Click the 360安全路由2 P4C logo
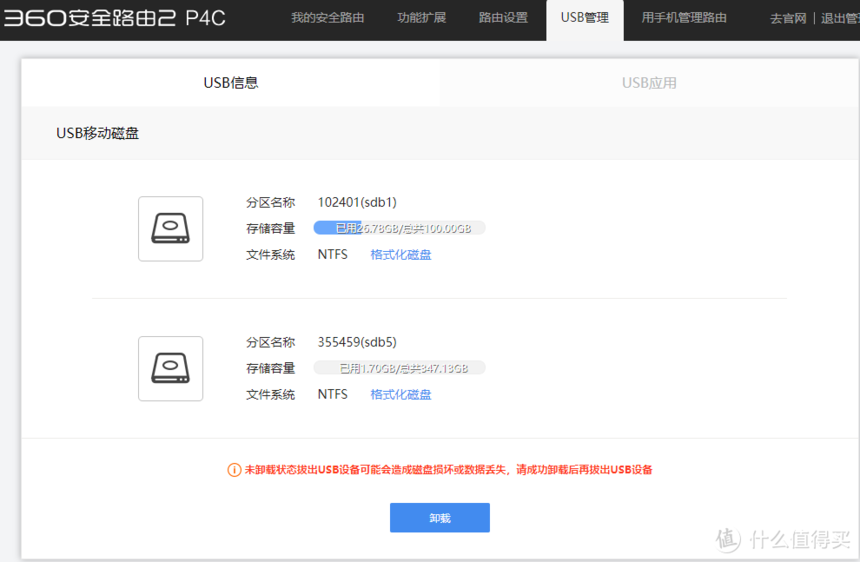The width and height of the screenshot is (860, 562). (115, 18)
